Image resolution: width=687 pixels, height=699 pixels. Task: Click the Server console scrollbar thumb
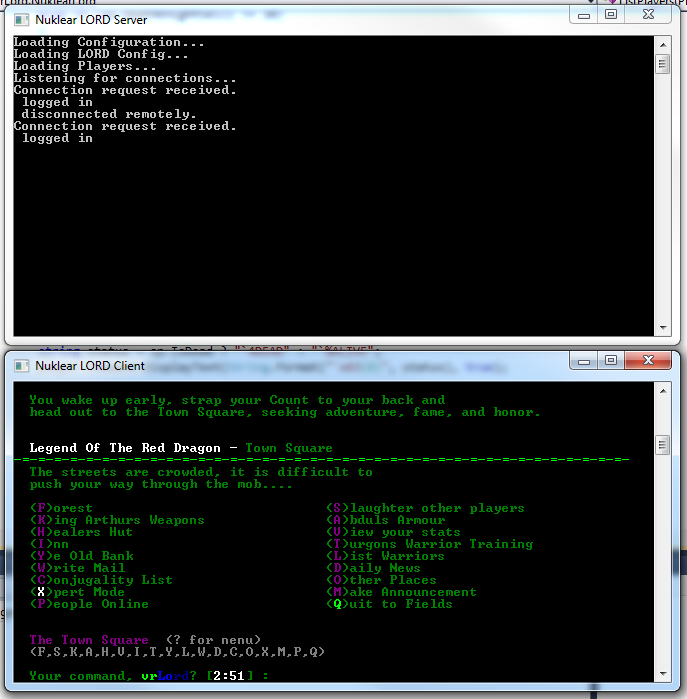pyautogui.click(x=662, y=64)
